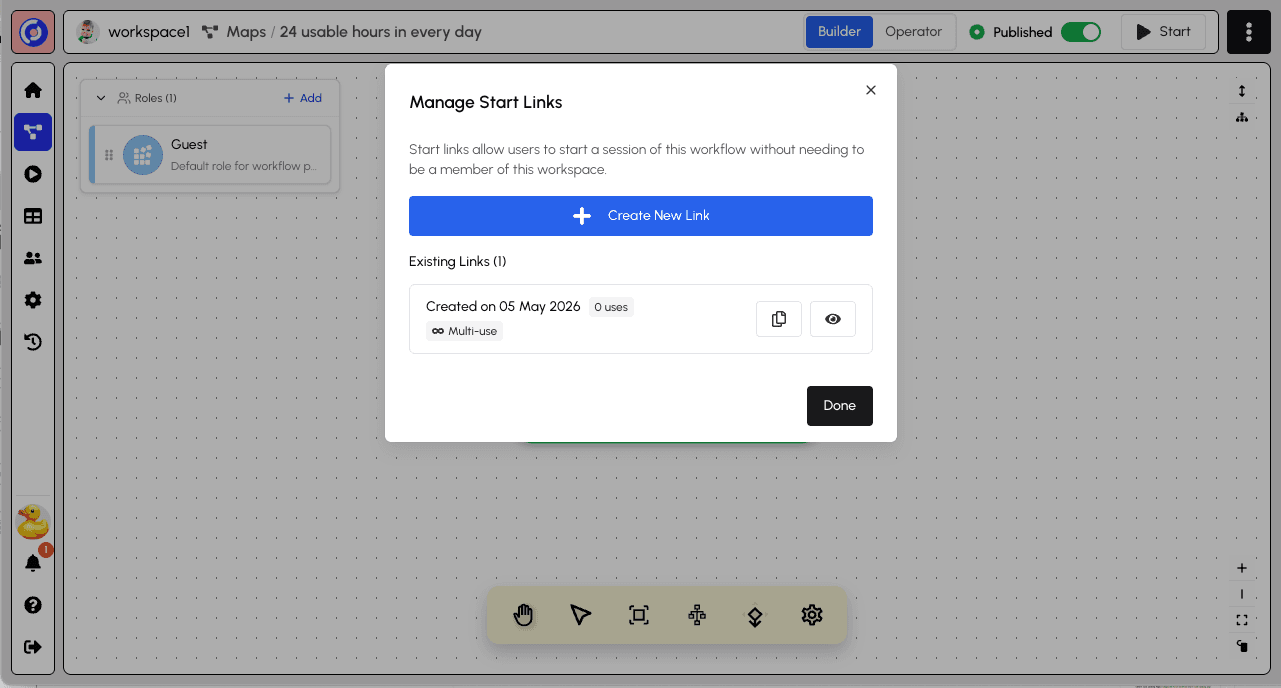Open the Tables icon in sidebar
Image resolution: width=1281 pixels, height=688 pixels.
point(33,216)
